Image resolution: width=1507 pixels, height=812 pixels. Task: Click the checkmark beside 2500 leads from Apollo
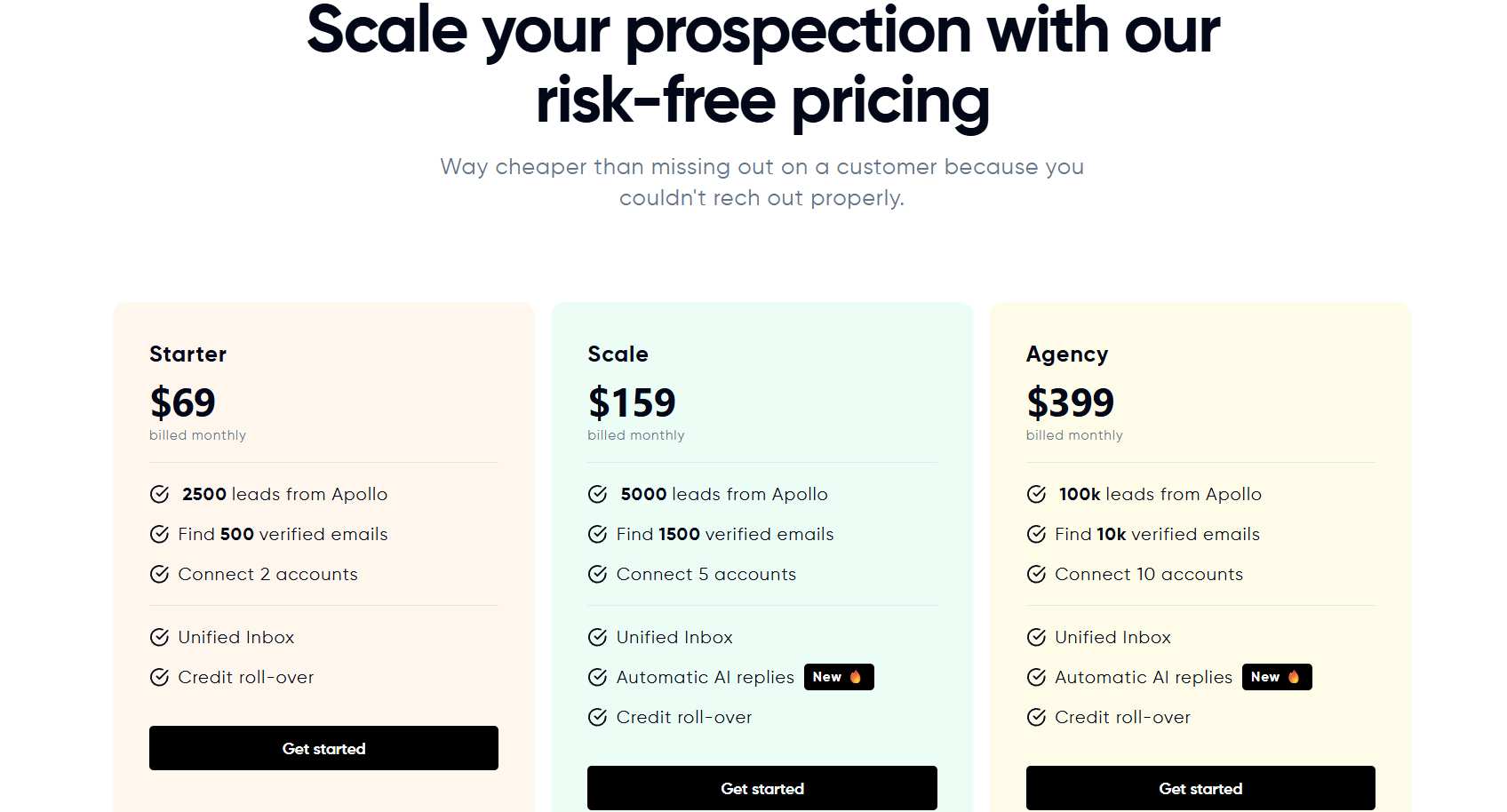160,494
